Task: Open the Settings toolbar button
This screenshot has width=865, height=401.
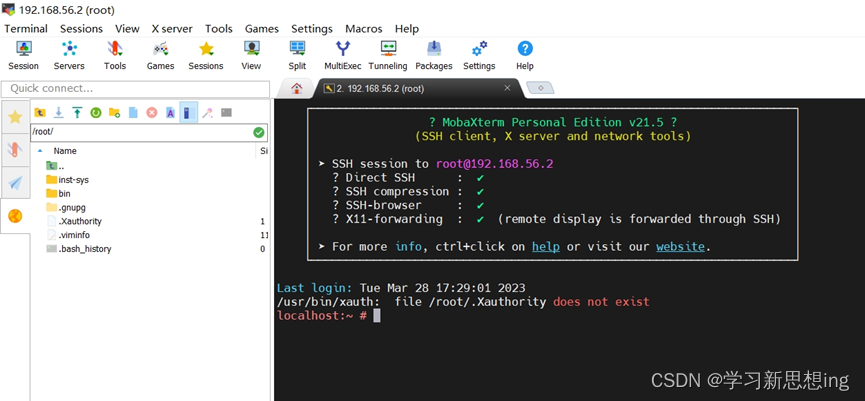Action: 479,56
